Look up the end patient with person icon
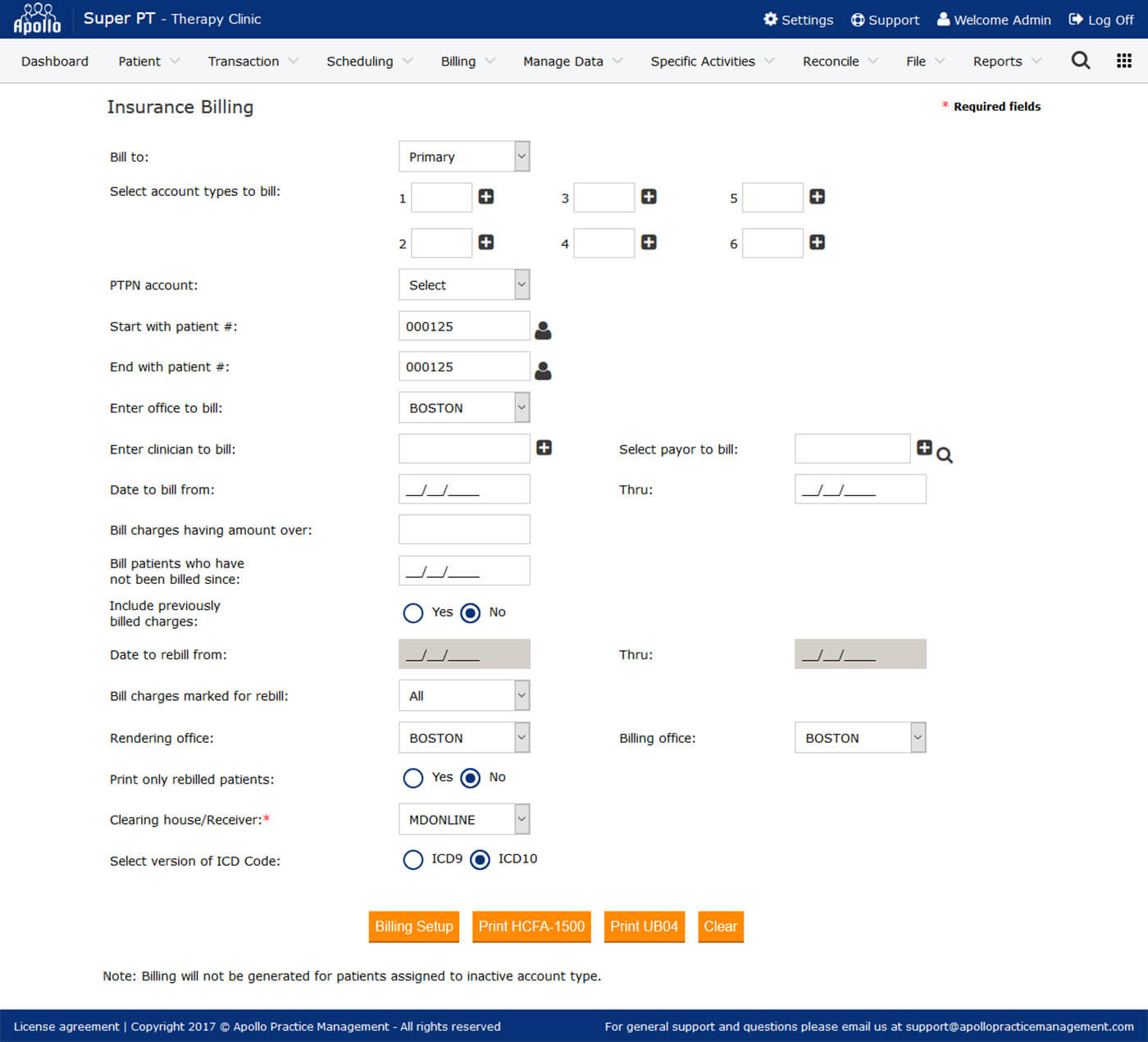 543,371
